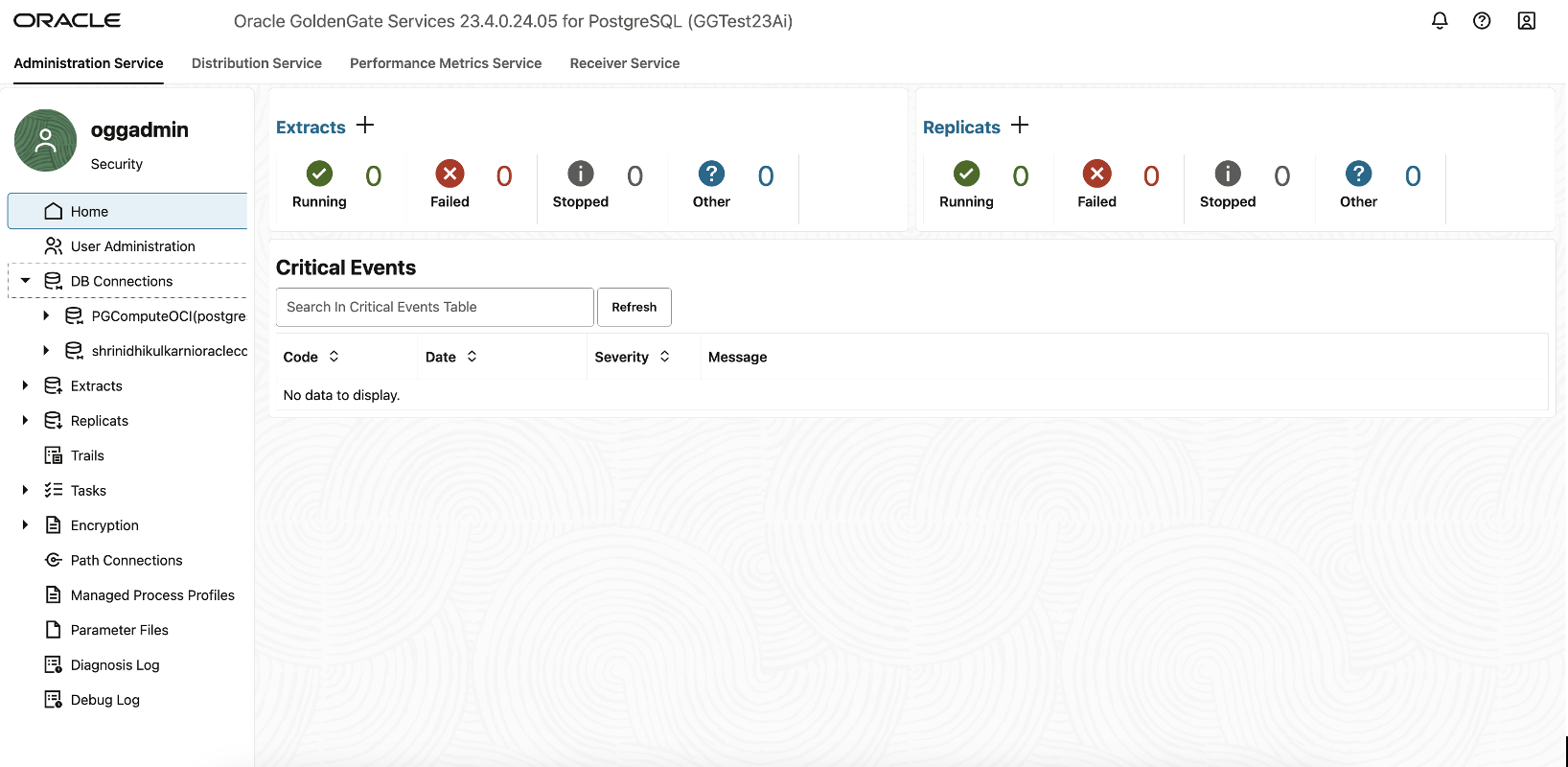The width and height of the screenshot is (1568, 767).
Task: Click the Replicats Other question icon
Action: [1358, 174]
